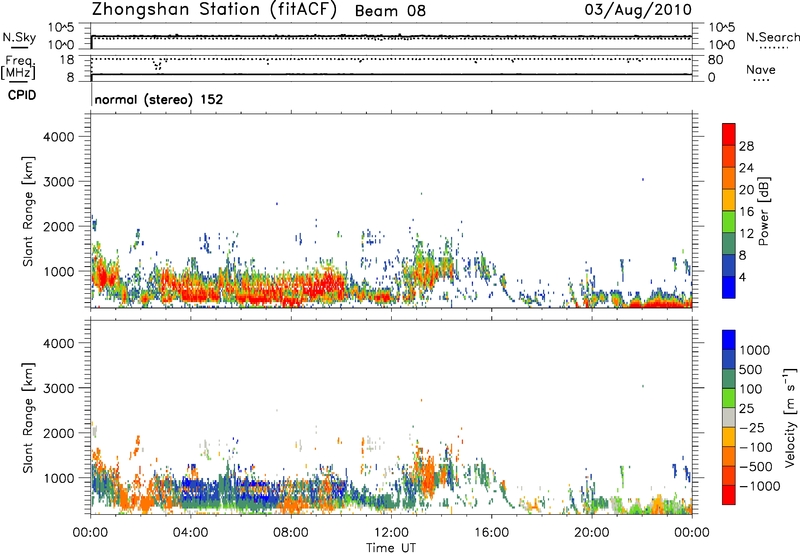The image size is (800, 554).
Task: Click the '-500' label on velocity colorbar
Action: pyautogui.click(x=756, y=467)
